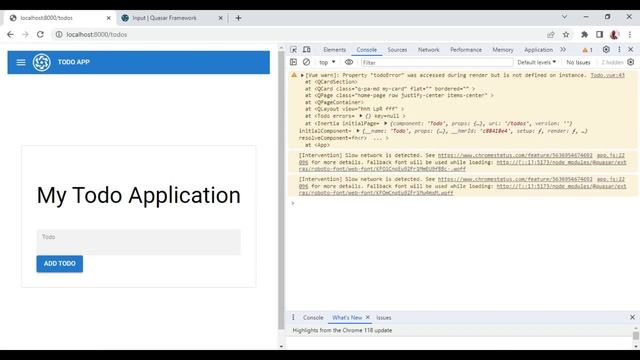The width and height of the screenshot is (640, 360).
Task: Go back with the browser back arrow
Action: click(10, 35)
